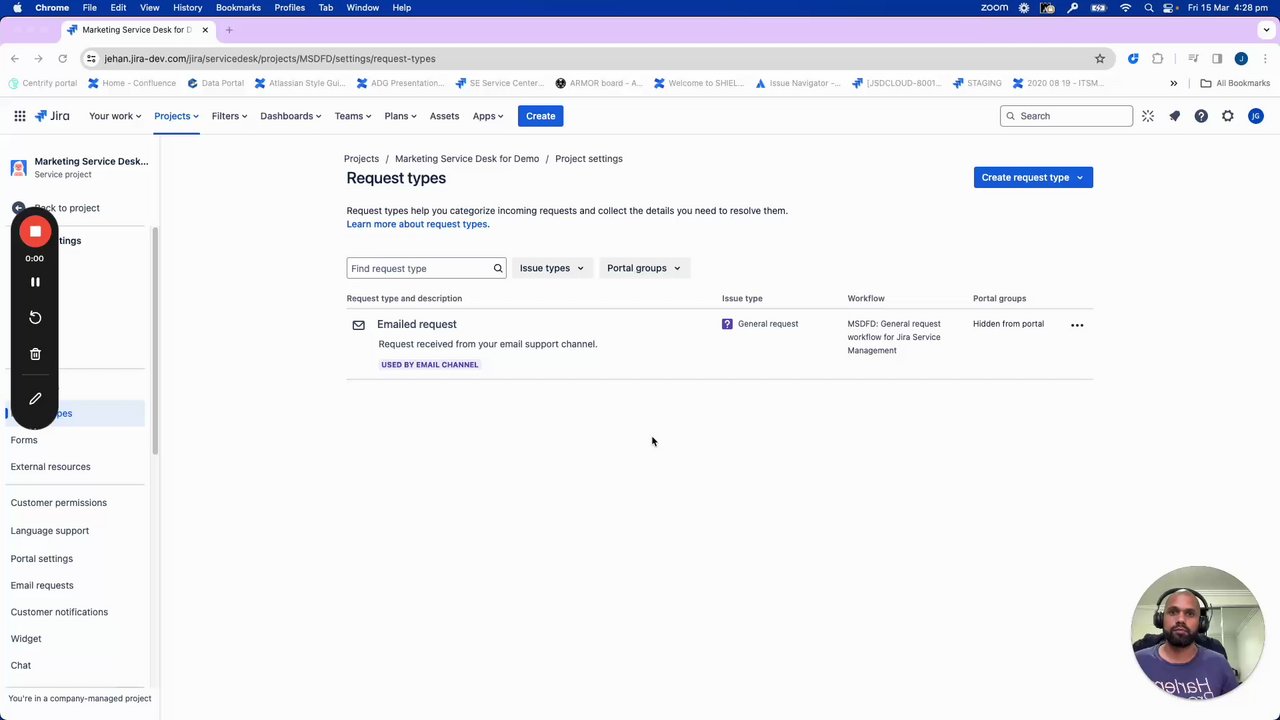Click the Chrome address bar URL
Screen dimensions: 1280x720
[x=270, y=59]
